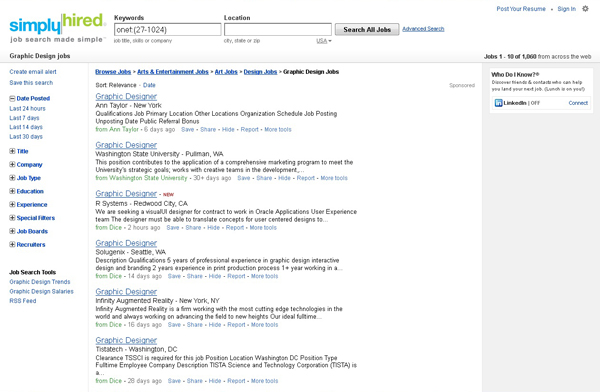Click the Search All Jobs button
This screenshot has width=600, height=392.
point(367,29)
